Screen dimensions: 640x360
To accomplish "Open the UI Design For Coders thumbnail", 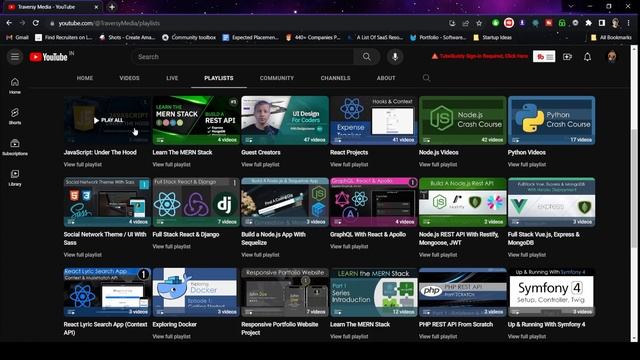I will pos(285,120).
